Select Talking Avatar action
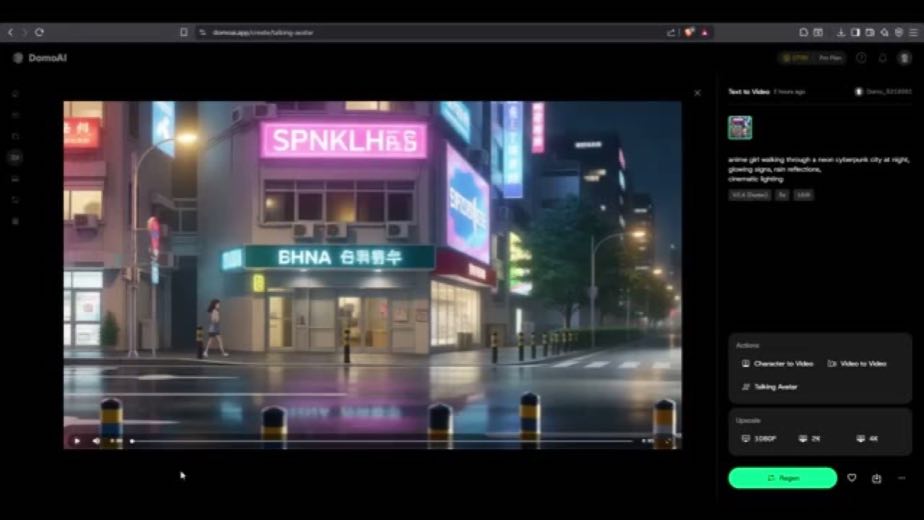 pyautogui.click(x=769, y=387)
